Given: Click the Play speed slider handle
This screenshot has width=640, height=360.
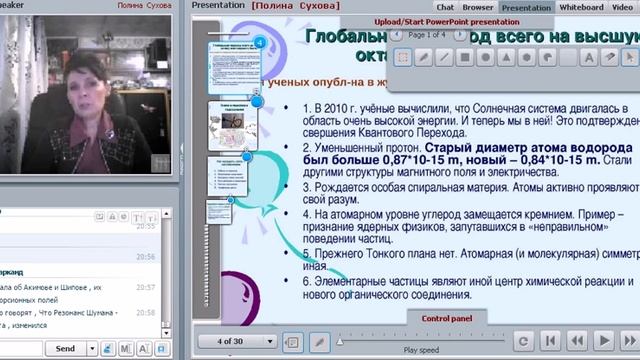Looking at the screenshot, I should pos(340,342).
